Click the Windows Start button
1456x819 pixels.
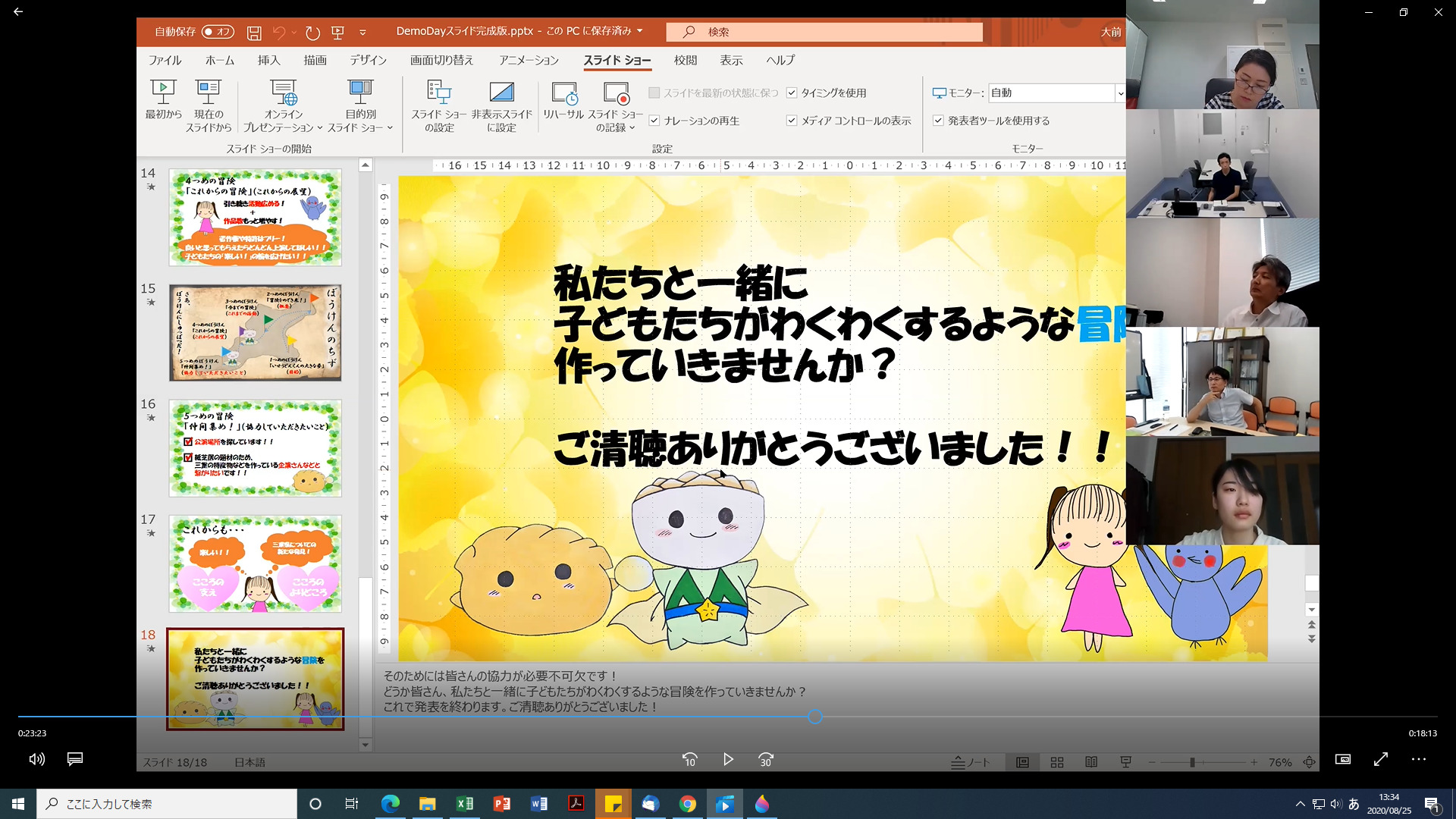[18, 804]
